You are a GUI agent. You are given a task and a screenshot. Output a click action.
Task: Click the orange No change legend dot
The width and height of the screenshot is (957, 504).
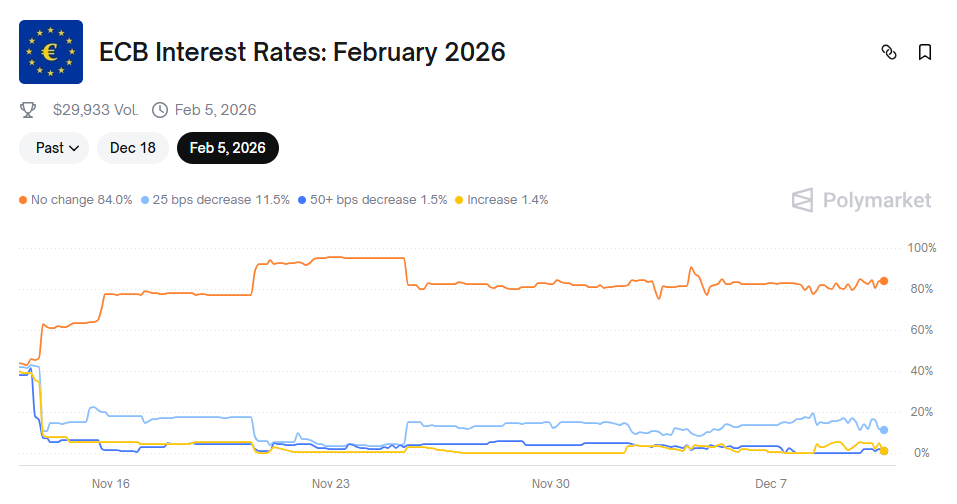[x=23, y=200]
